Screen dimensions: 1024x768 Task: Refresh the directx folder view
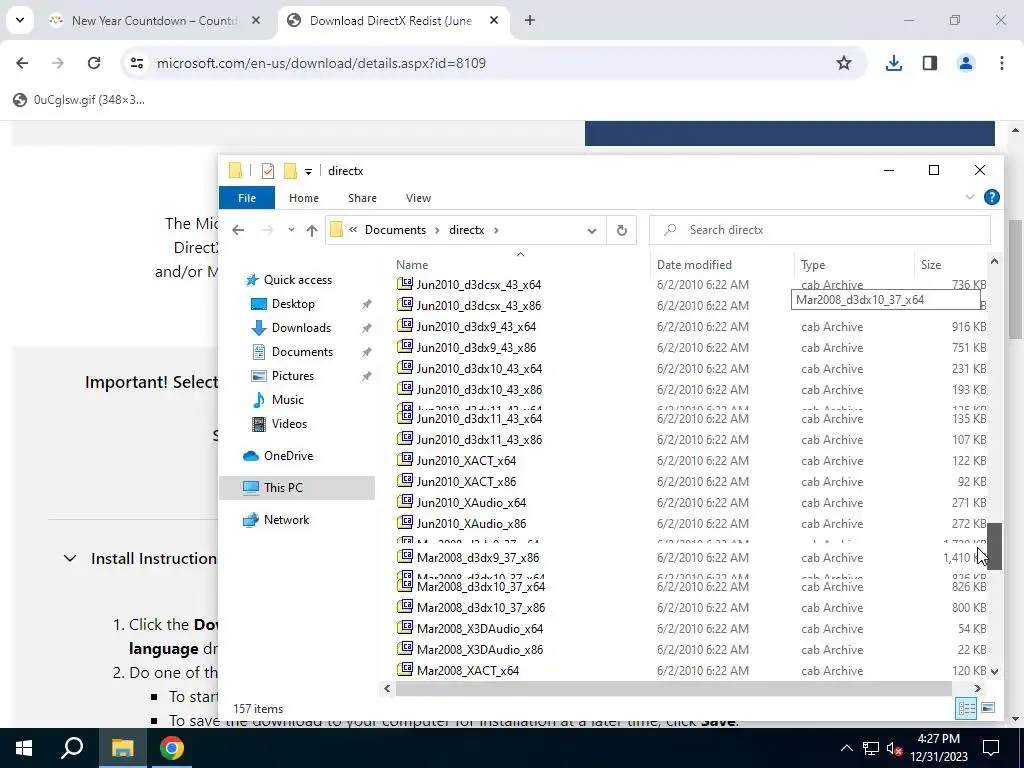622,230
